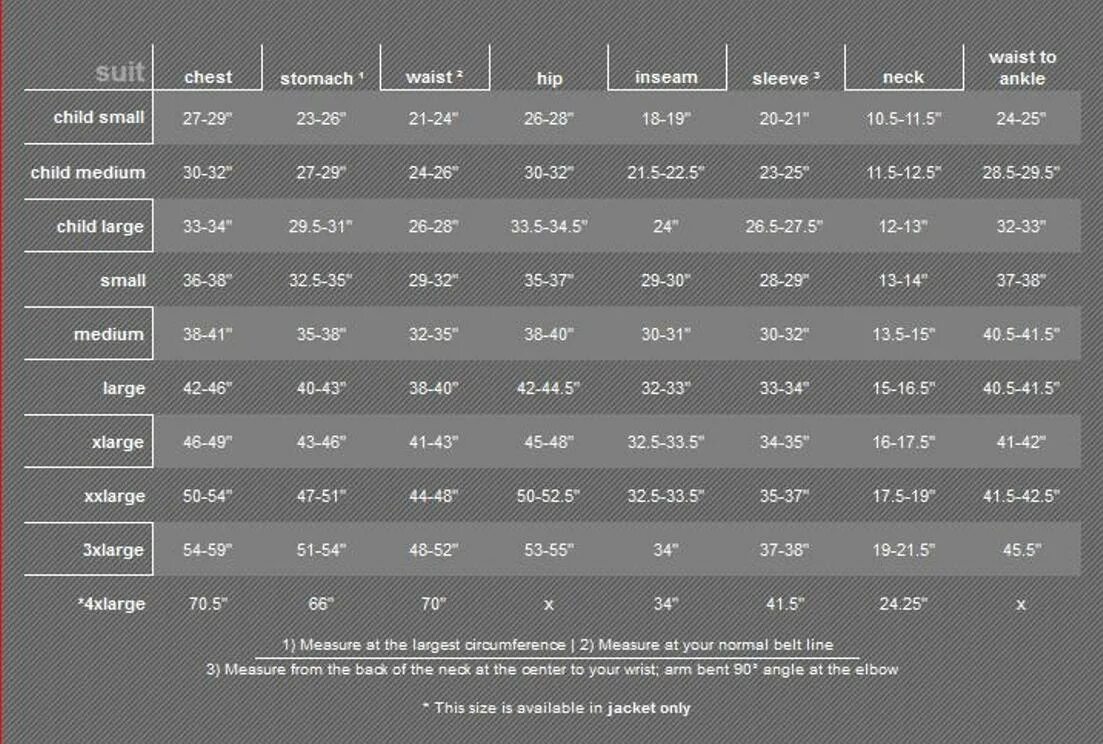Screen dimensions: 1103x744
Task: Click child medium neck value 11.5-12.5"
Action: pyautogui.click(x=903, y=172)
